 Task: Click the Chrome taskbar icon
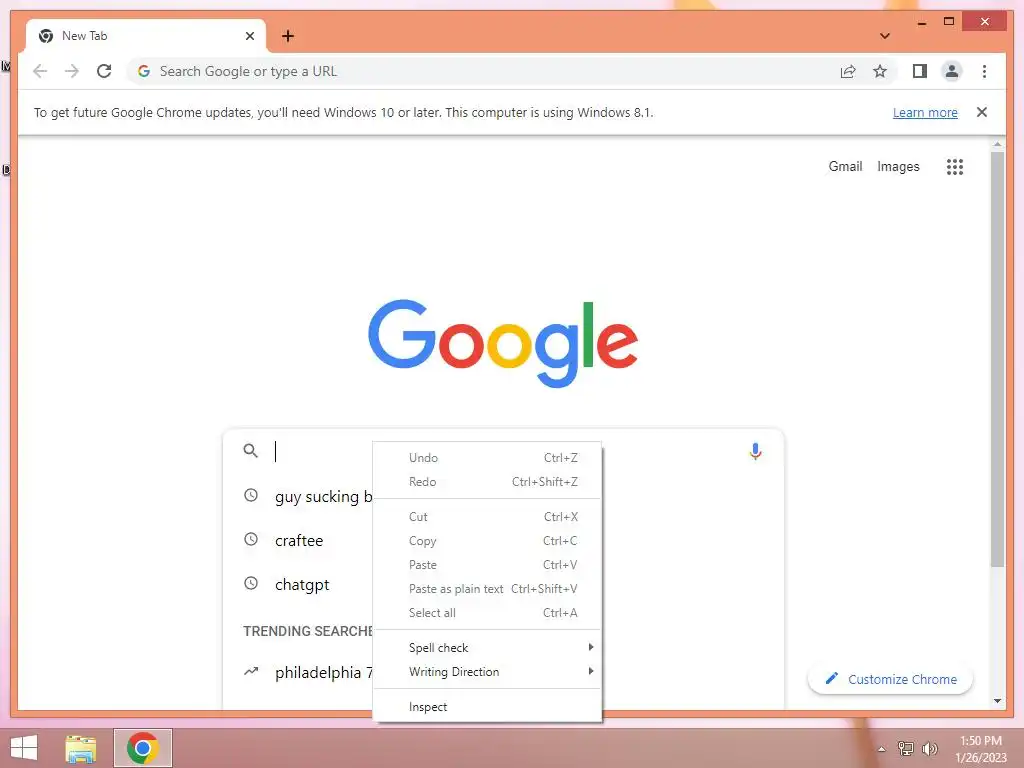click(142, 748)
